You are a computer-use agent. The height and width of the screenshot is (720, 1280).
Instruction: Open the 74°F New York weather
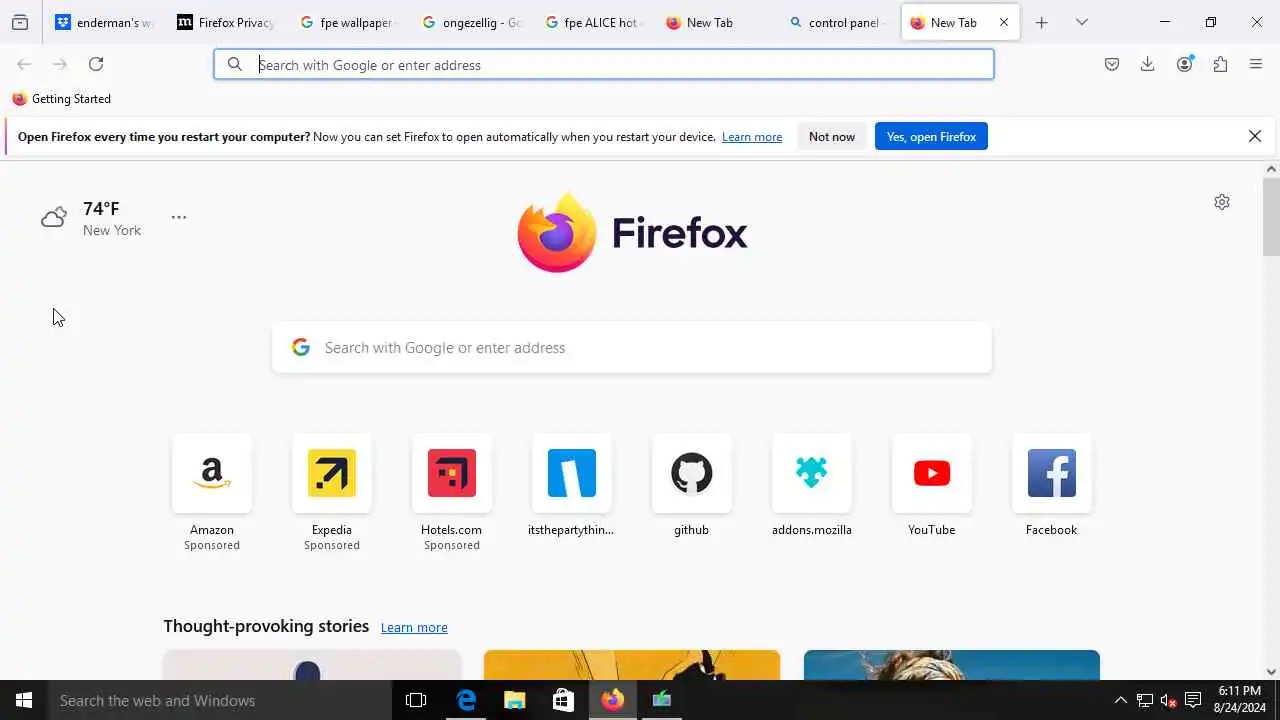point(92,218)
